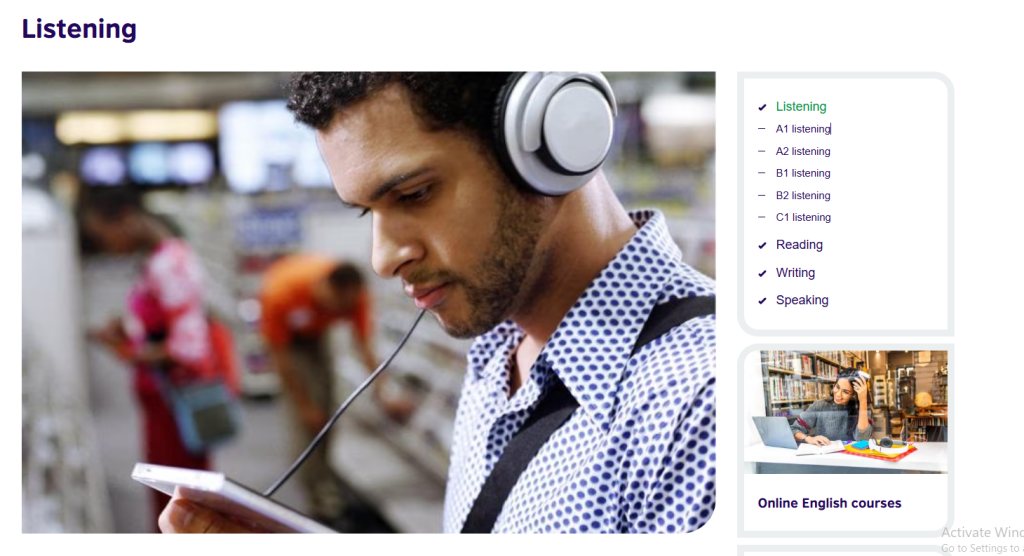This screenshot has width=1024, height=556.
Task: Click the checkmark icon next to Speaking
Action: [x=762, y=301]
